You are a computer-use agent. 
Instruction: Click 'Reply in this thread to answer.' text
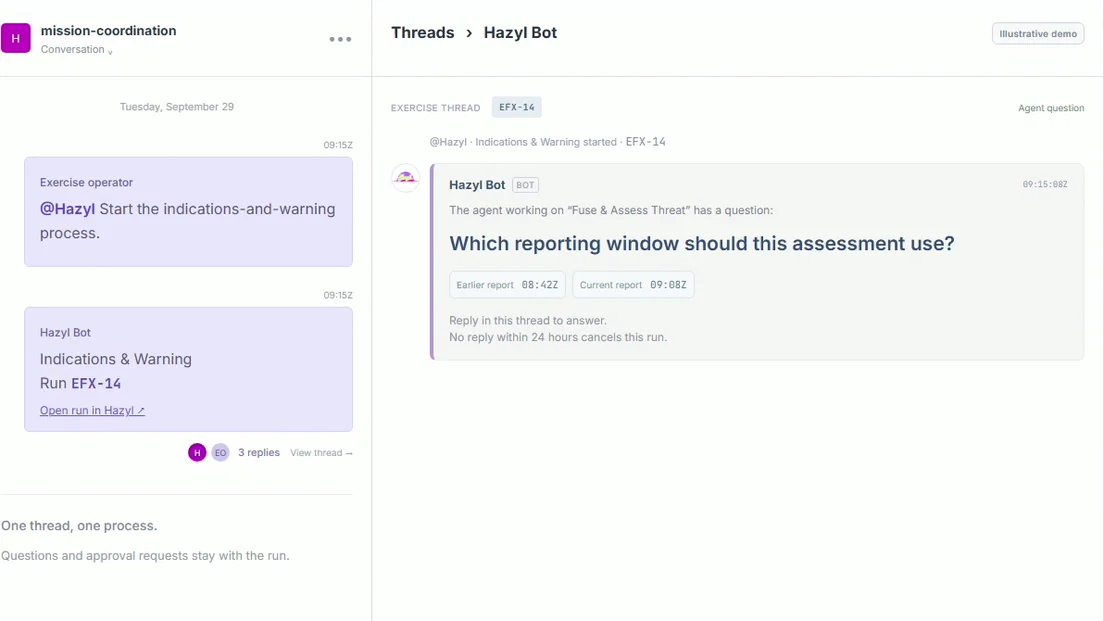click(x=527, y=320)
